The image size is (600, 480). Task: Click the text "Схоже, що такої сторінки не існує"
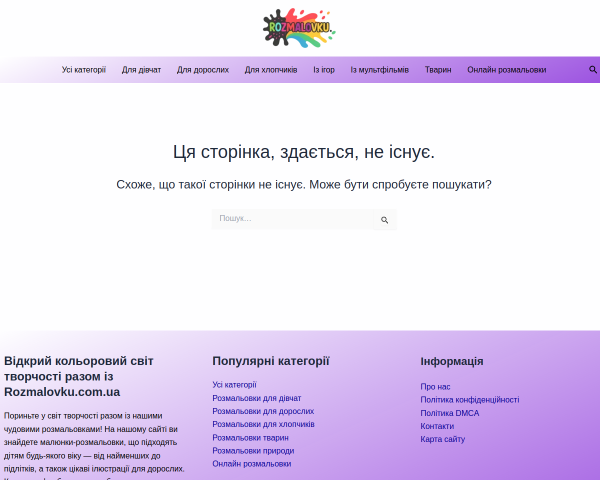(211, 184)
